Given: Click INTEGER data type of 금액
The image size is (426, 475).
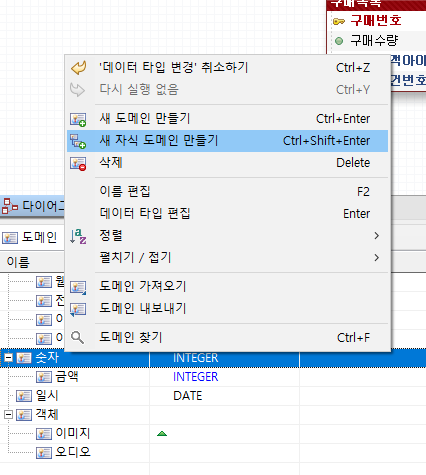Looking at the screenshot, I should (196, 377).
